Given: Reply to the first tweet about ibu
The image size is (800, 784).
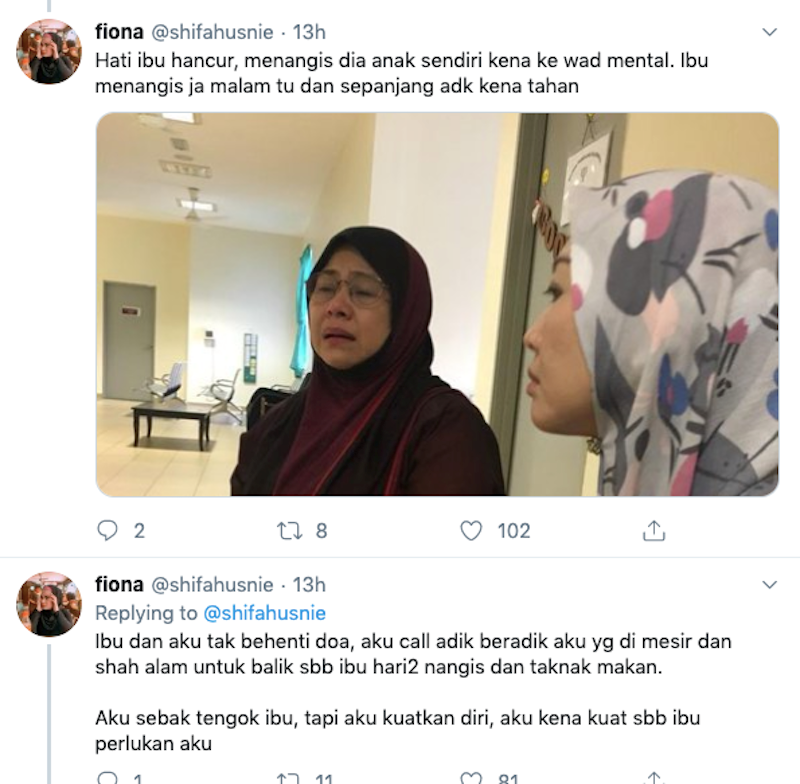Looking at the screenshot, I should pos(107,530).
